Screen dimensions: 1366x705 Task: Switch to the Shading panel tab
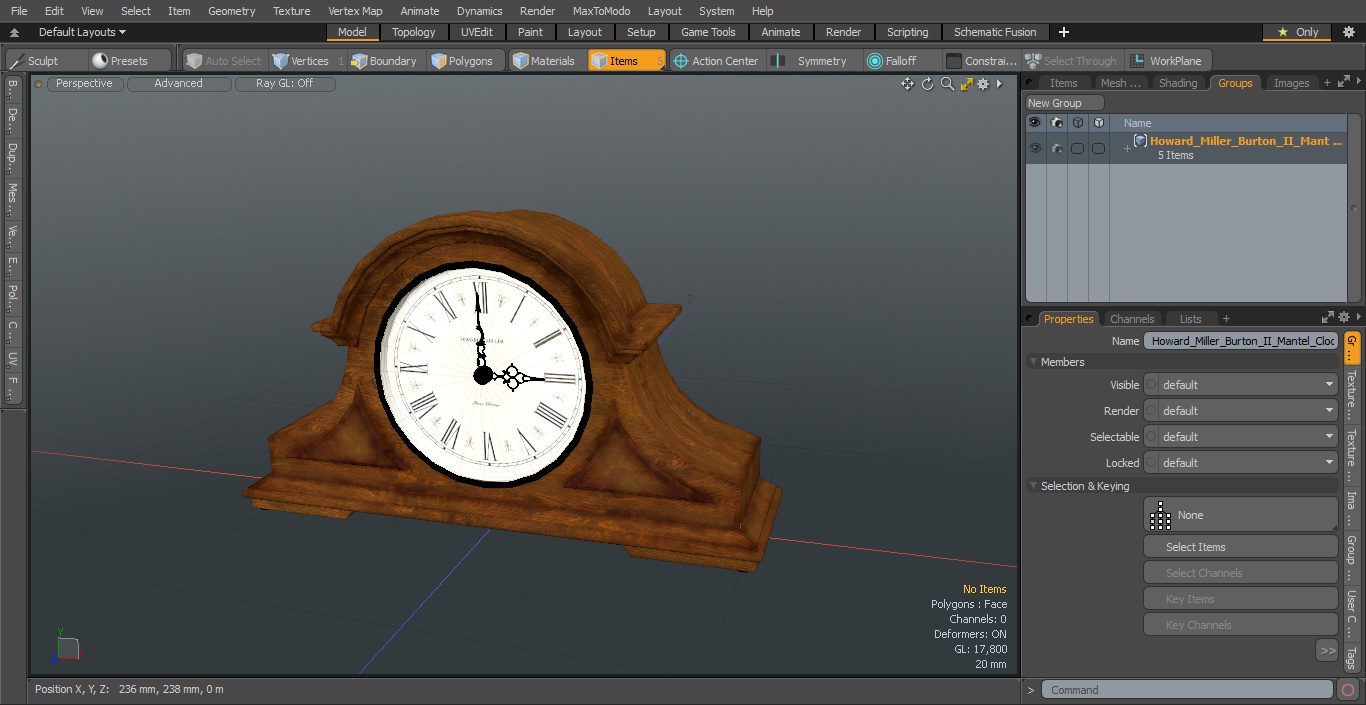coord(1178,83)
